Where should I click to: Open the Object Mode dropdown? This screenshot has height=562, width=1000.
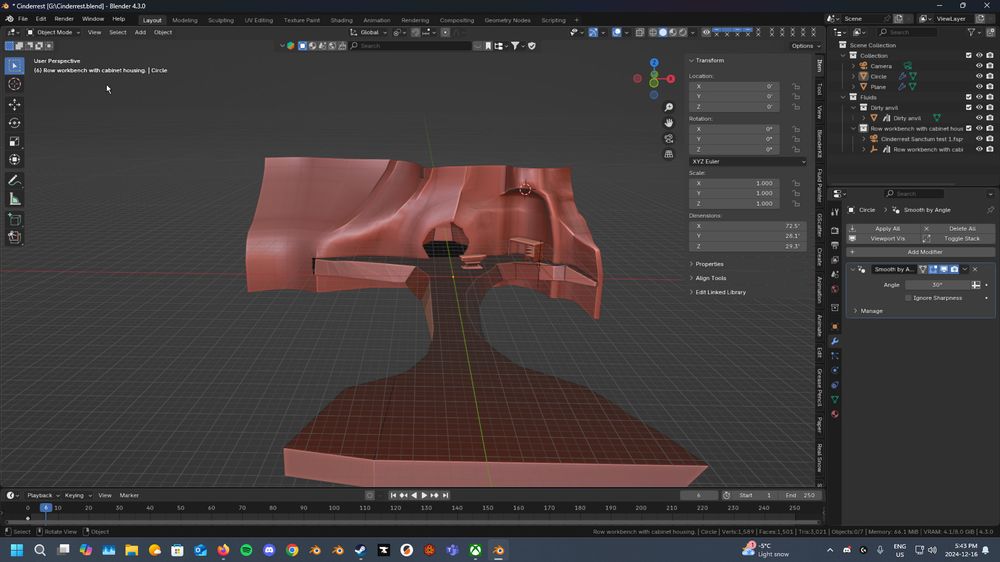(54, 32)
